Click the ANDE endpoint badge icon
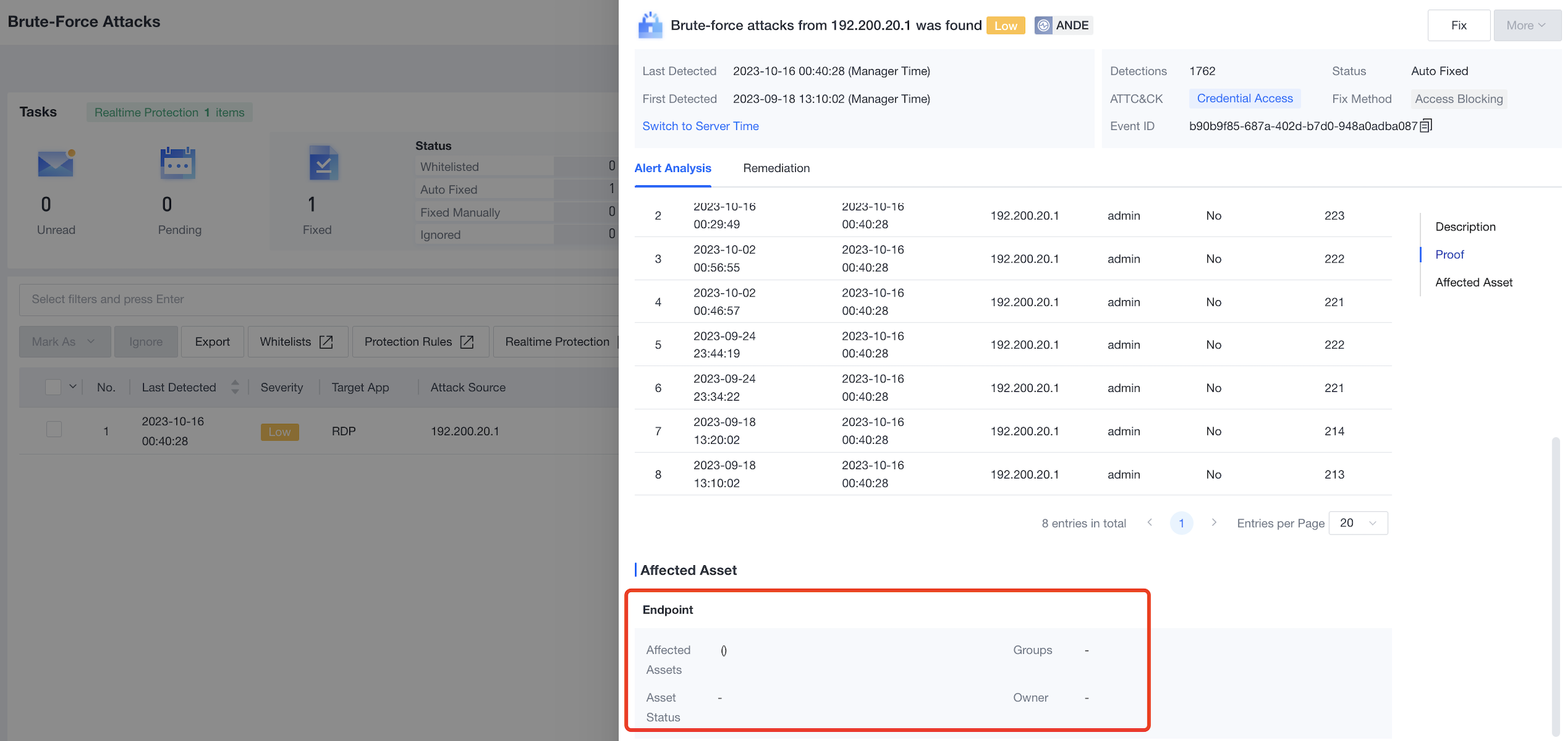Screen dimensions: 1568x741 [1043, 26]
